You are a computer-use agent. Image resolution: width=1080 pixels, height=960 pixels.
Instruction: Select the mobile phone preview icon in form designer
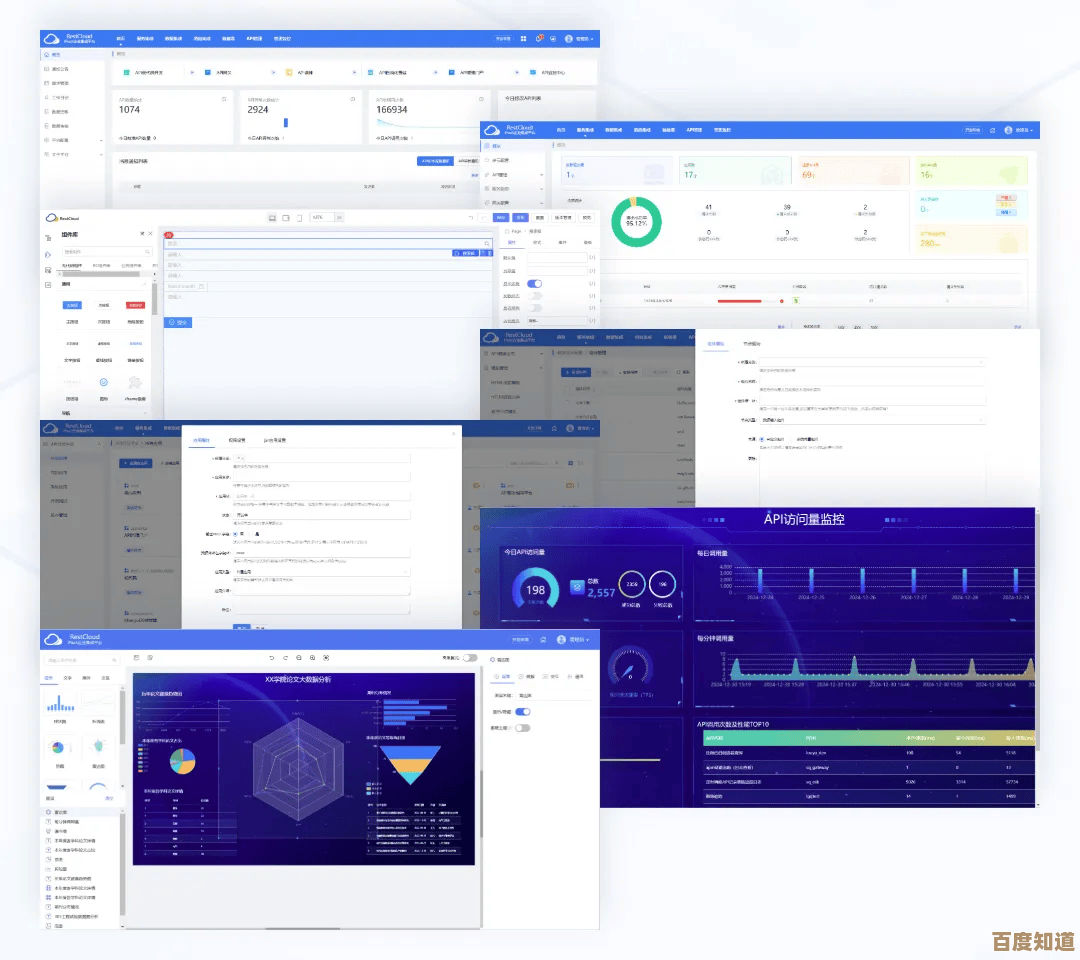click(x=299, y=217)
